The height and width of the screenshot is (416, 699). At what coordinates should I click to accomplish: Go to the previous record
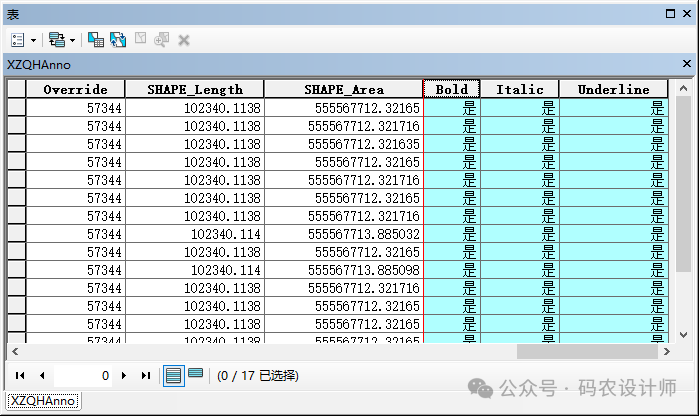click(x=42, y=376)
